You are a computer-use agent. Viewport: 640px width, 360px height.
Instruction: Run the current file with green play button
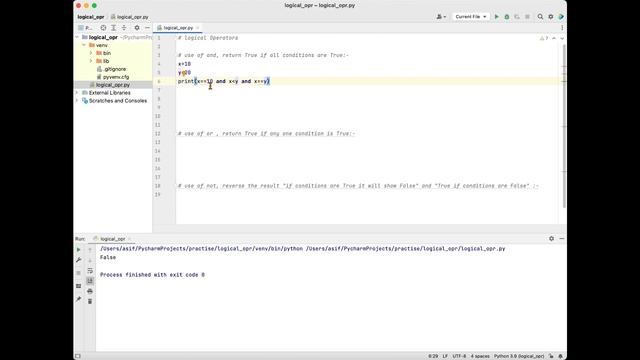(x=496, y=17)
